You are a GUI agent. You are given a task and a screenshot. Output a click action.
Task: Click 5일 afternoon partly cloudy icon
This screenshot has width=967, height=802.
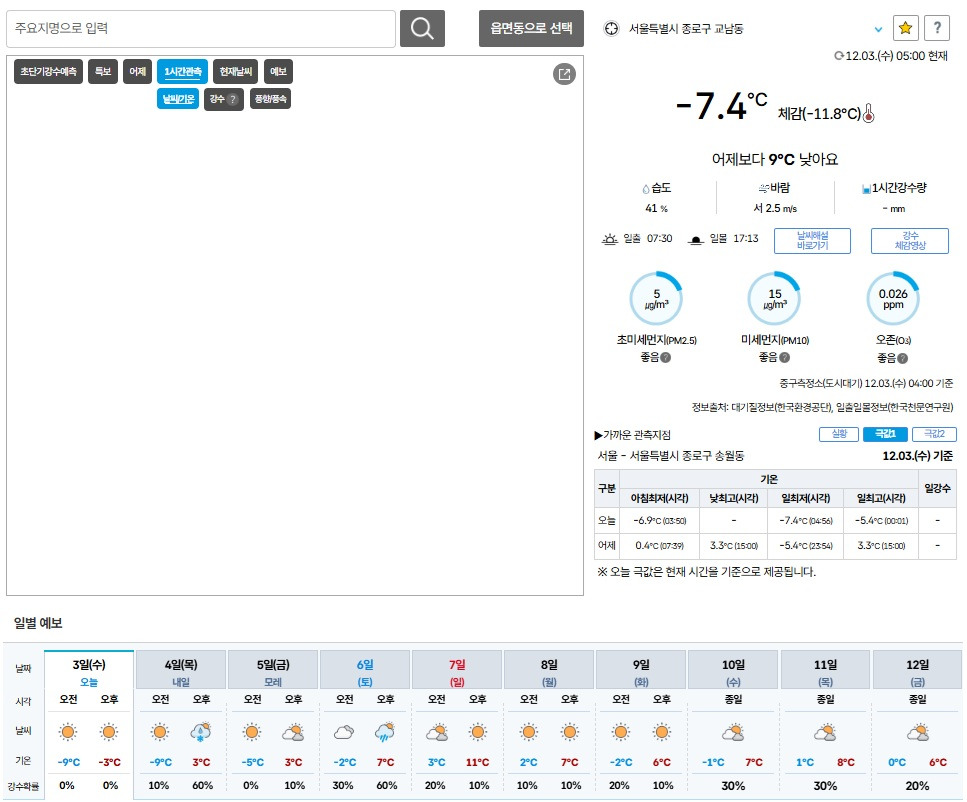tap(293, 732)
